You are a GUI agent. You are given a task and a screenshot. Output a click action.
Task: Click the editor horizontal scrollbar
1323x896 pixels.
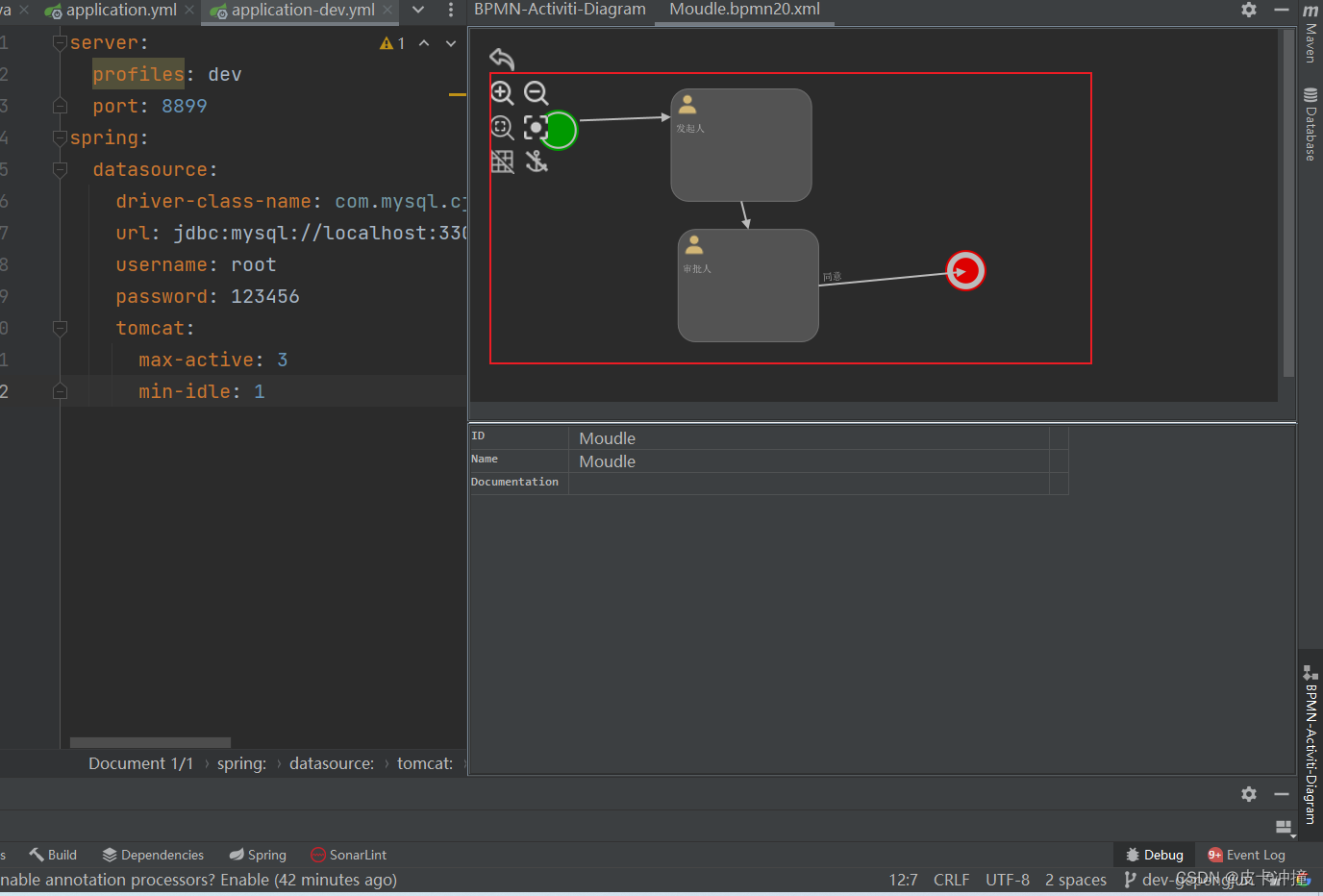(150, 742)
